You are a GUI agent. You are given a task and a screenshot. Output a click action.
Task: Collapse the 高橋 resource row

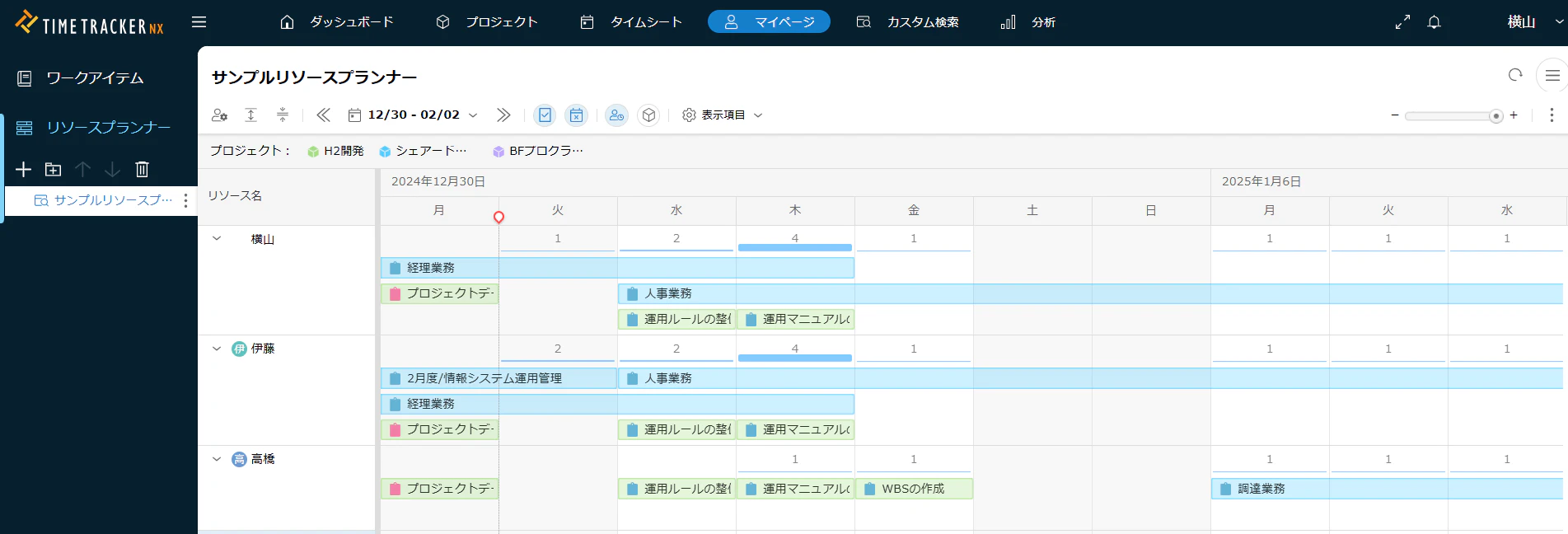coord(217,459)
